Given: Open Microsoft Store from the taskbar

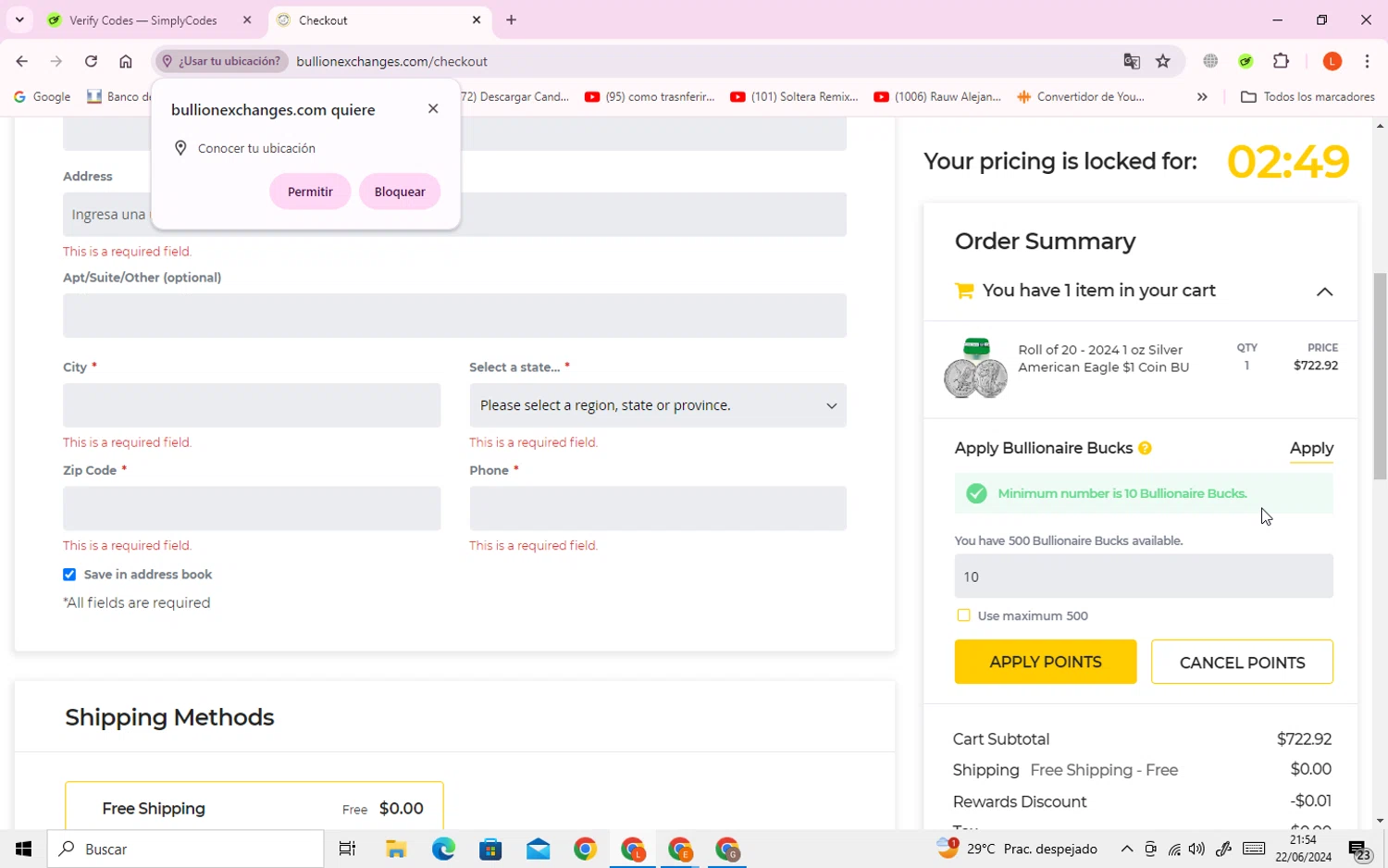Looking at the screenshot, I should 490,849.
